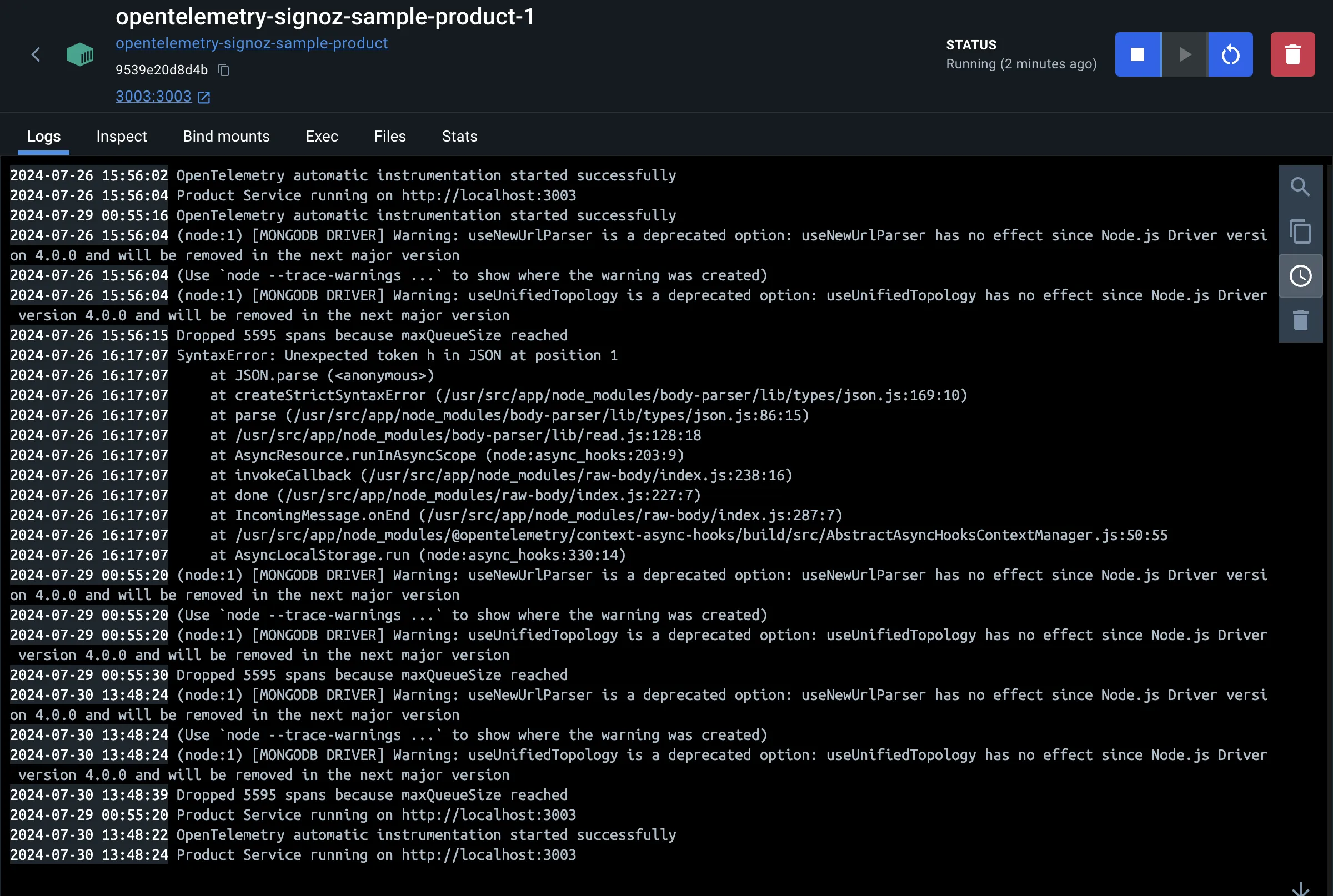The height and width of the screenshot is (896, 1333).
Task: Click the green container cube icon
Action: point(80,55)
